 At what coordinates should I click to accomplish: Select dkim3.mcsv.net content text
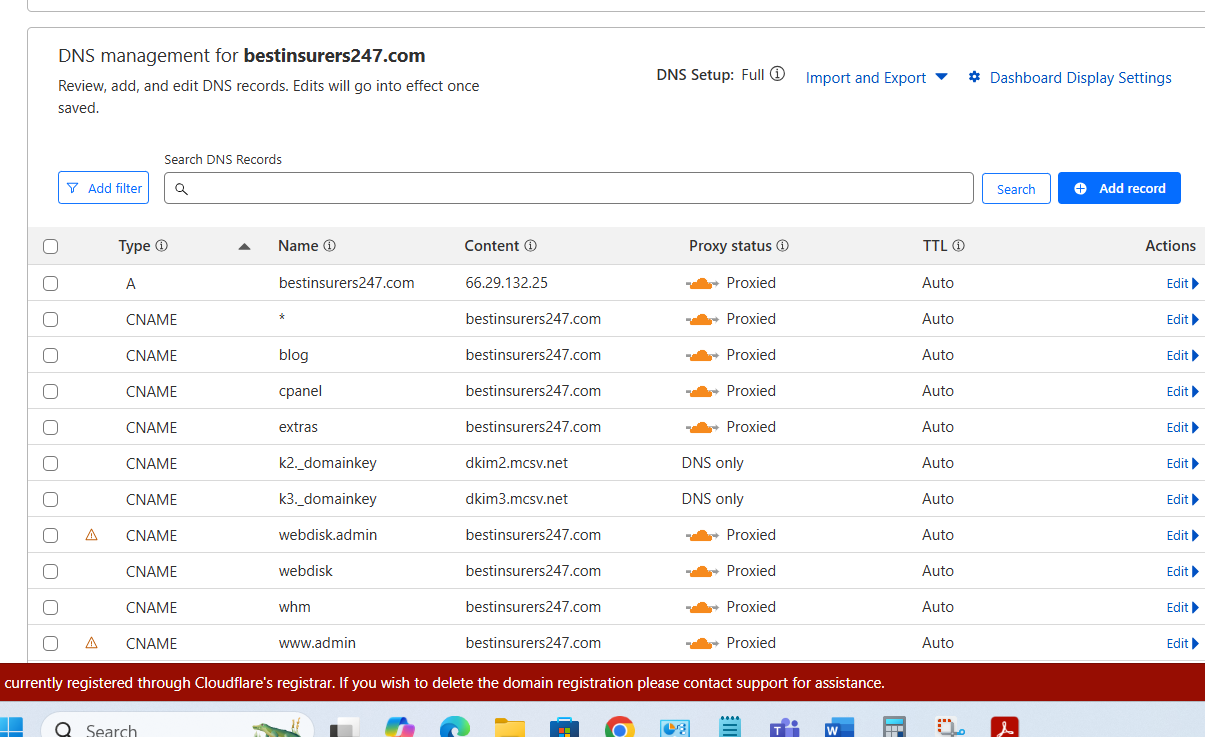click(516, 499)
